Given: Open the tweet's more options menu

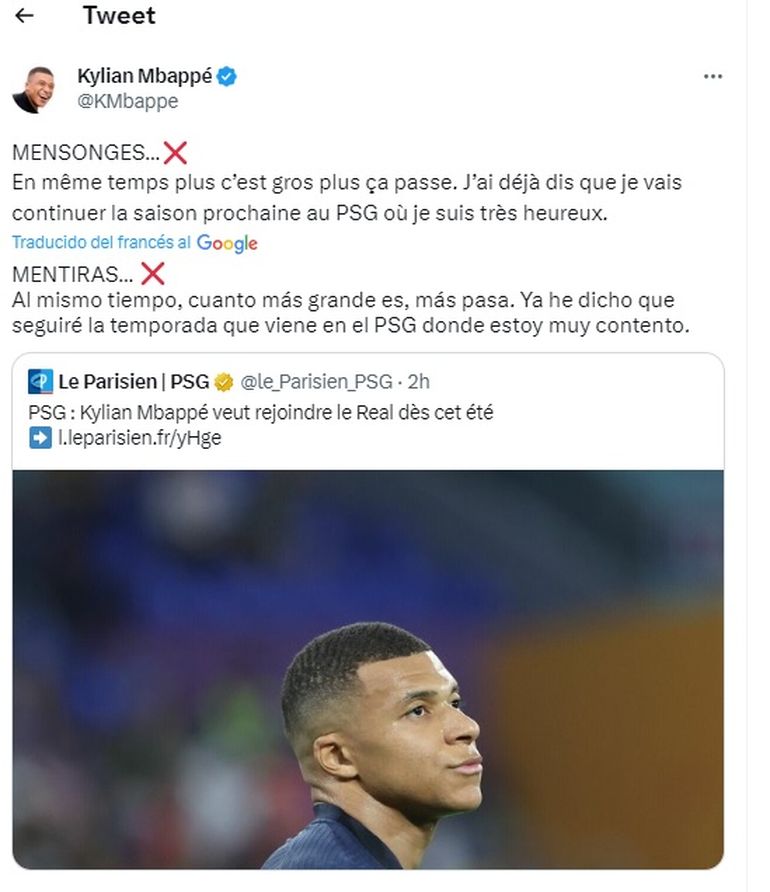Looking at the screenshot, I should [x=712, y=77].
